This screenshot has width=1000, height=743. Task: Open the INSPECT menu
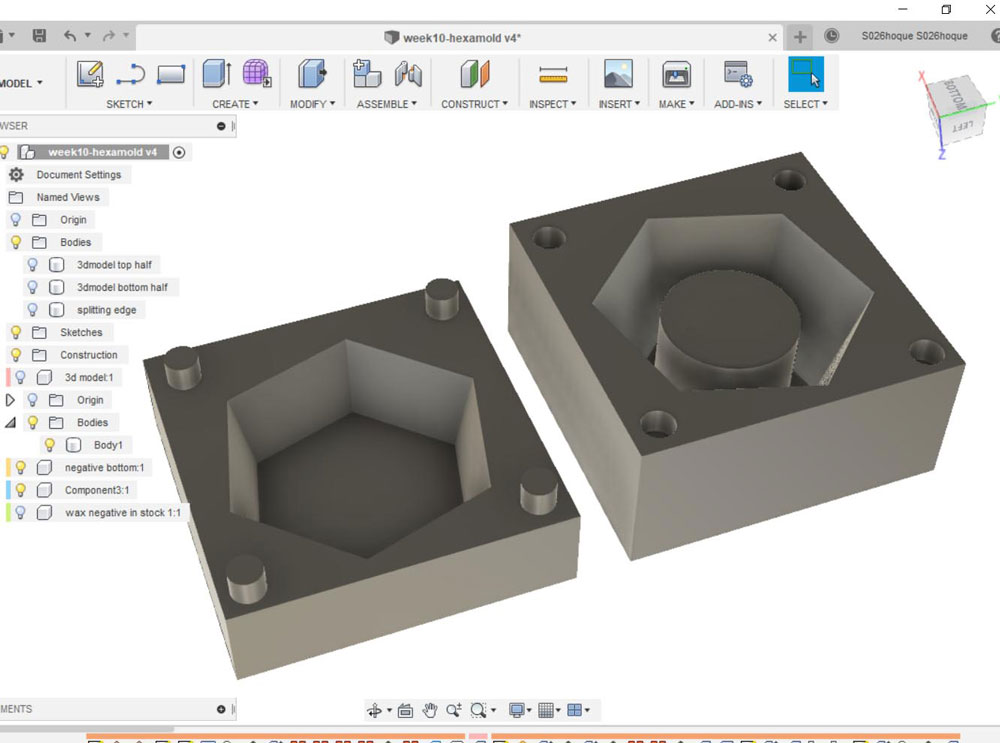pyautogui.click(x=552, y=104)
